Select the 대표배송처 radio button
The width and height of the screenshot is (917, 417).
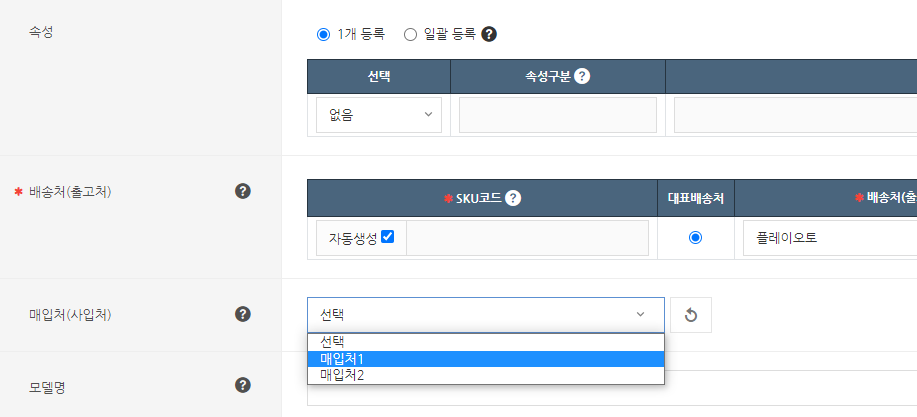tap(695, 237)
